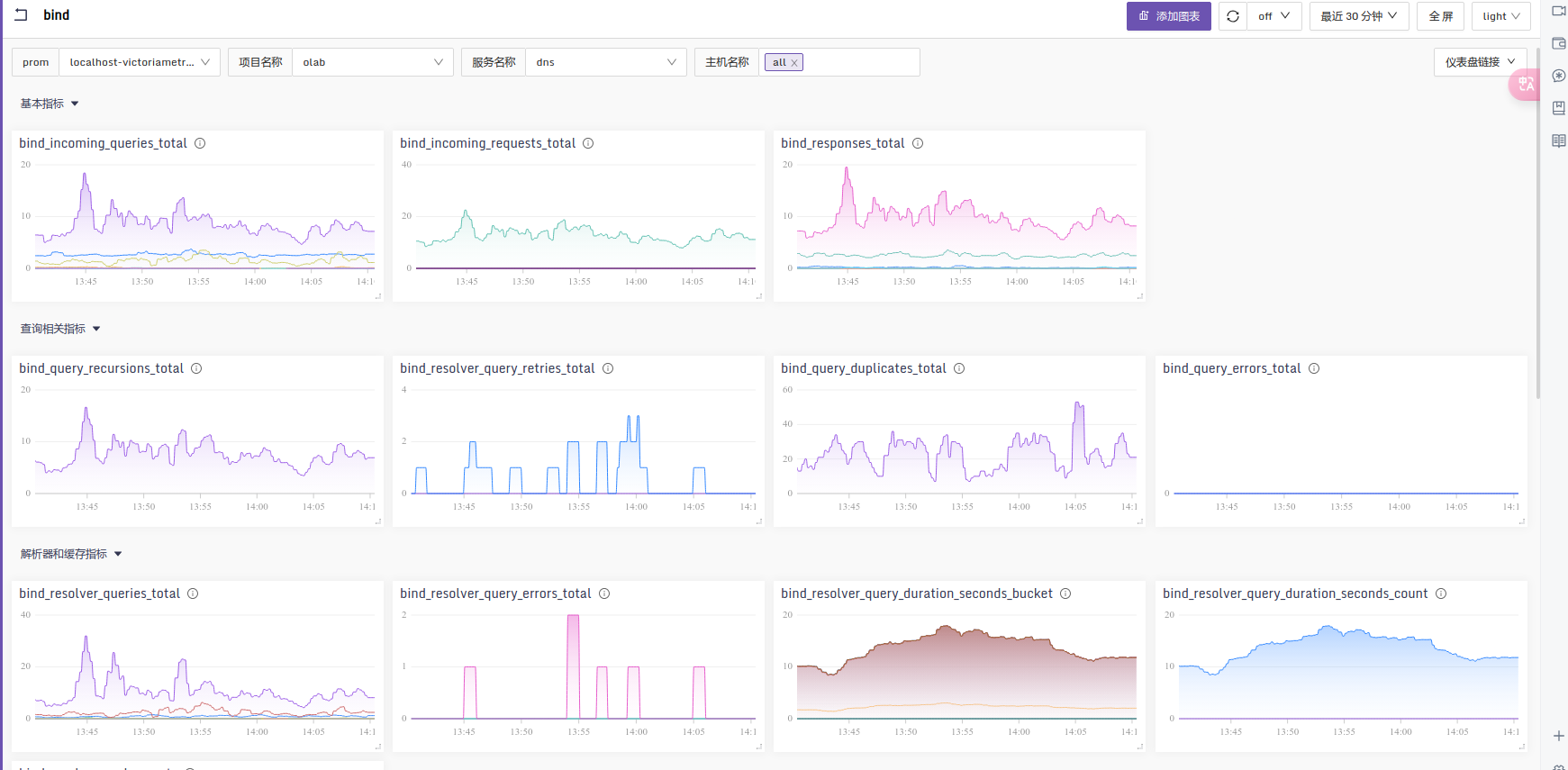Open info icon for bind_responses_total
Viewport: 1568px width, 770px height.
click(918, 143)
